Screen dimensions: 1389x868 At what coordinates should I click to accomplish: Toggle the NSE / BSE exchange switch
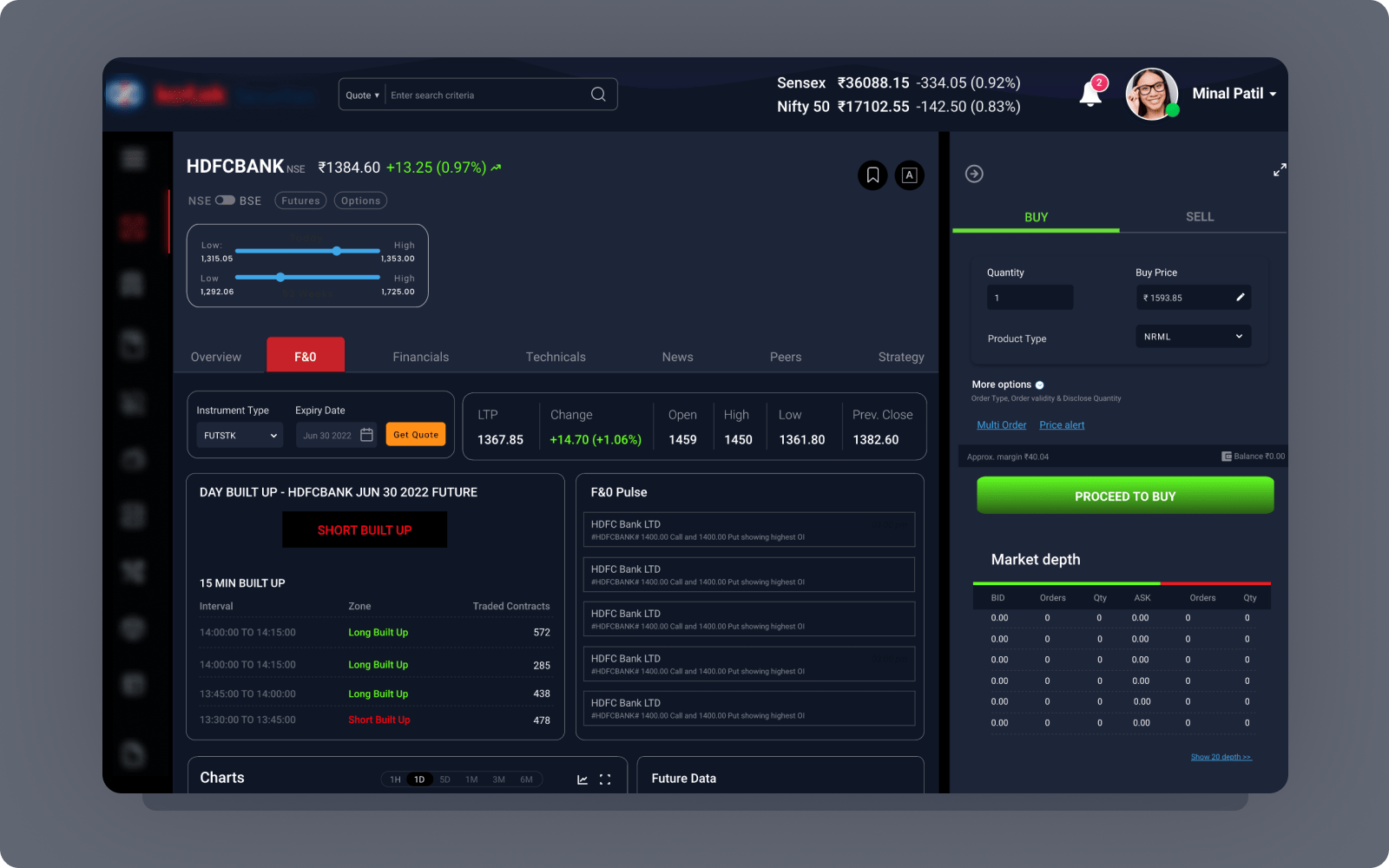225,201
